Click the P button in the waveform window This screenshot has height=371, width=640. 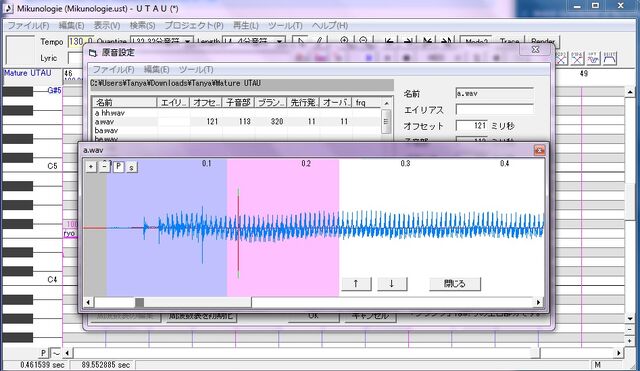[118, 167]
